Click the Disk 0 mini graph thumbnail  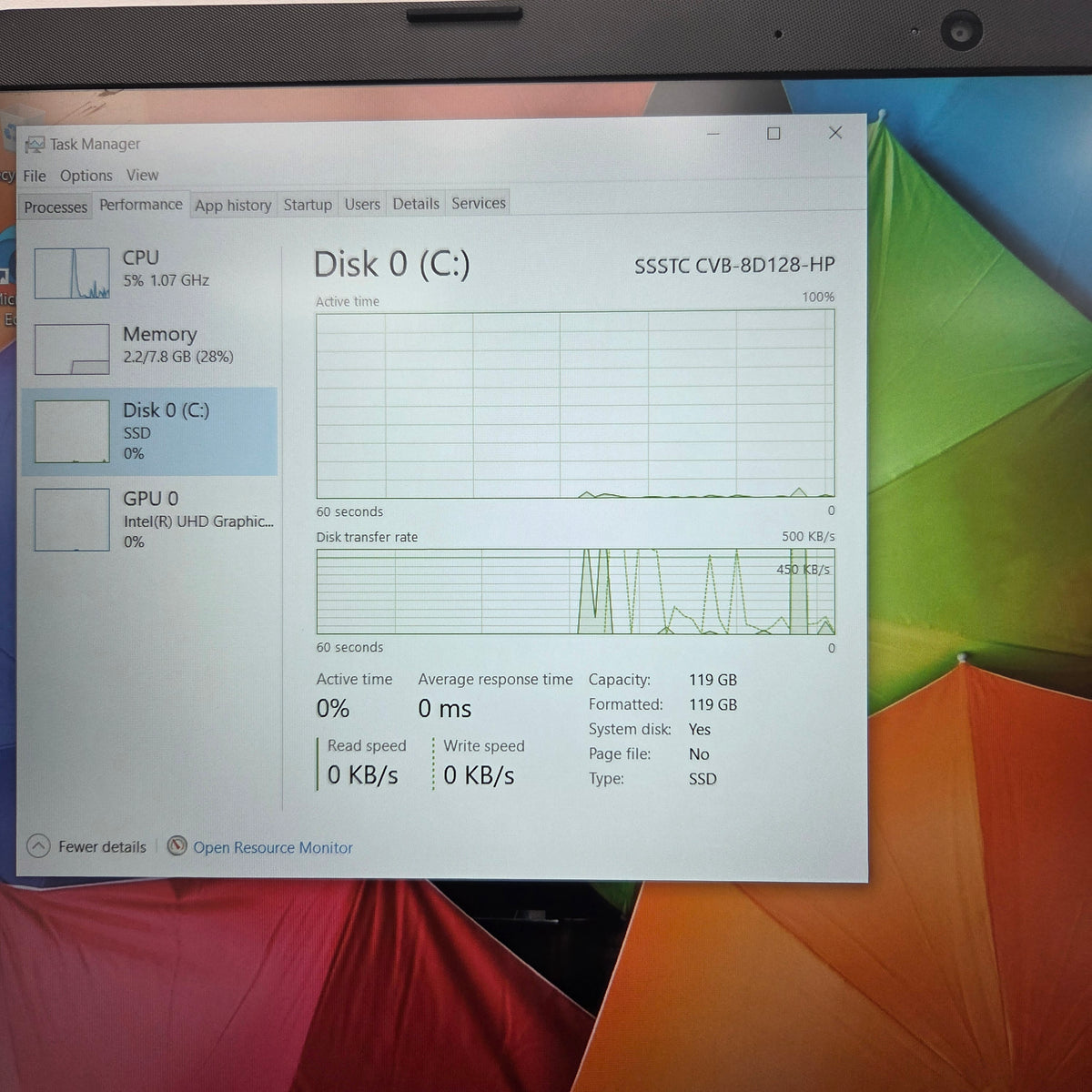coord(72,431)
